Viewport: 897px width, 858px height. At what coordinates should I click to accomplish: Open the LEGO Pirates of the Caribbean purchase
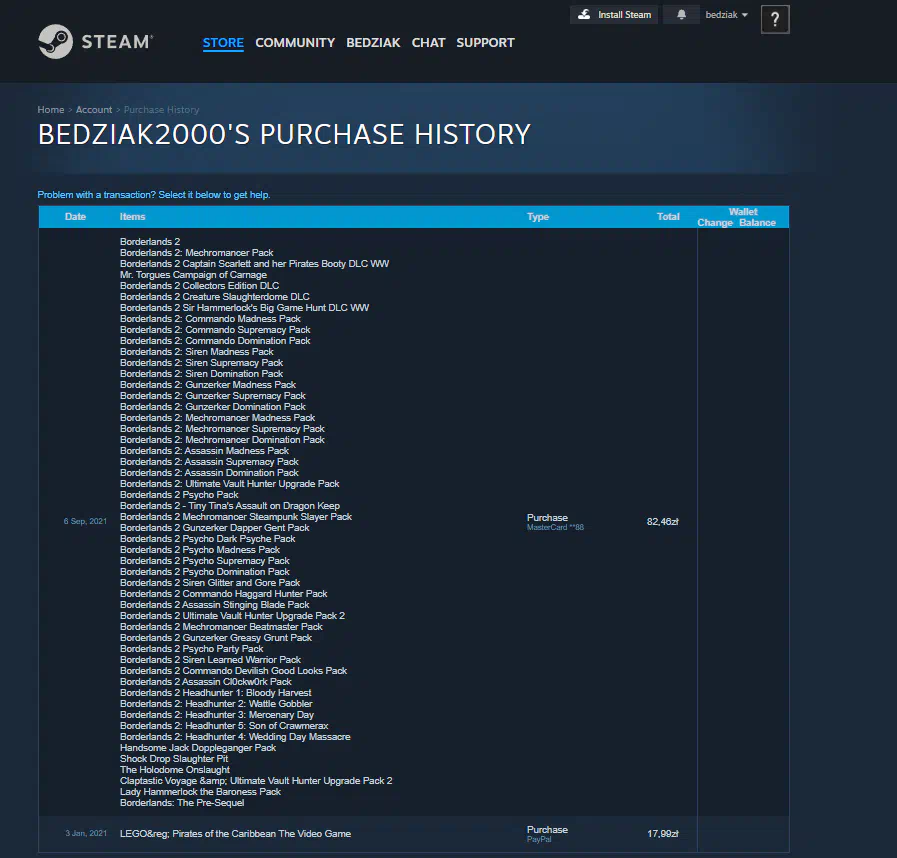pos(235,834)
